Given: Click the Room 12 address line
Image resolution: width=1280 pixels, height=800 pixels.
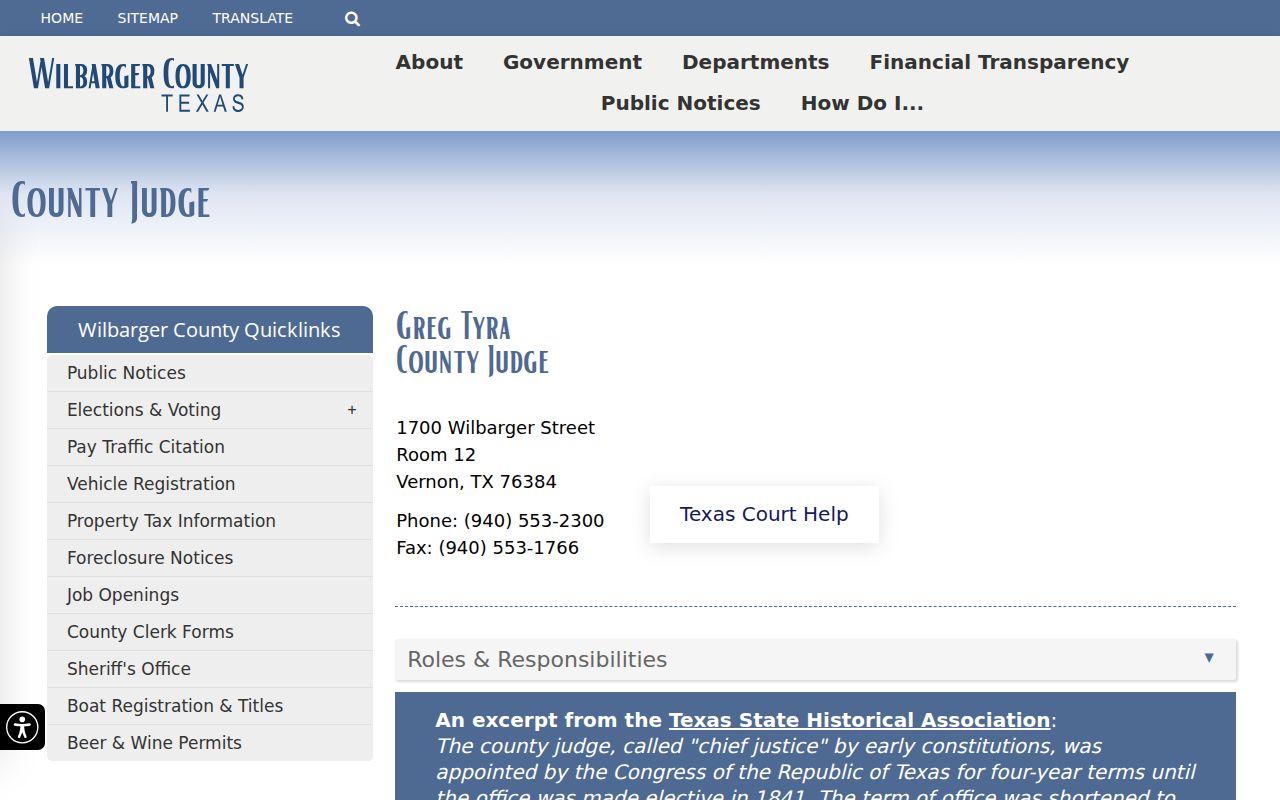Looking at the screenshot, I should (436, 455).
